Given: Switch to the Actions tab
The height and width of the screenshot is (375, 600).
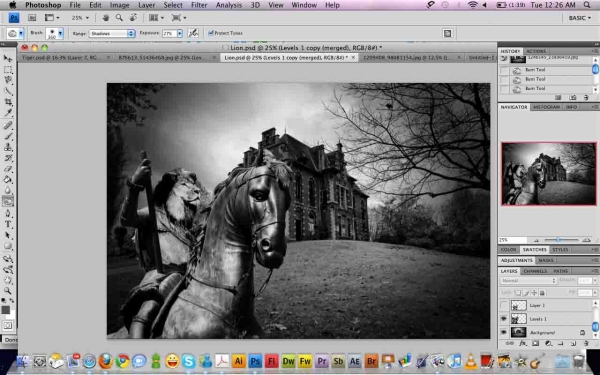Looking at the screenshot, I should tap(536, 51).
